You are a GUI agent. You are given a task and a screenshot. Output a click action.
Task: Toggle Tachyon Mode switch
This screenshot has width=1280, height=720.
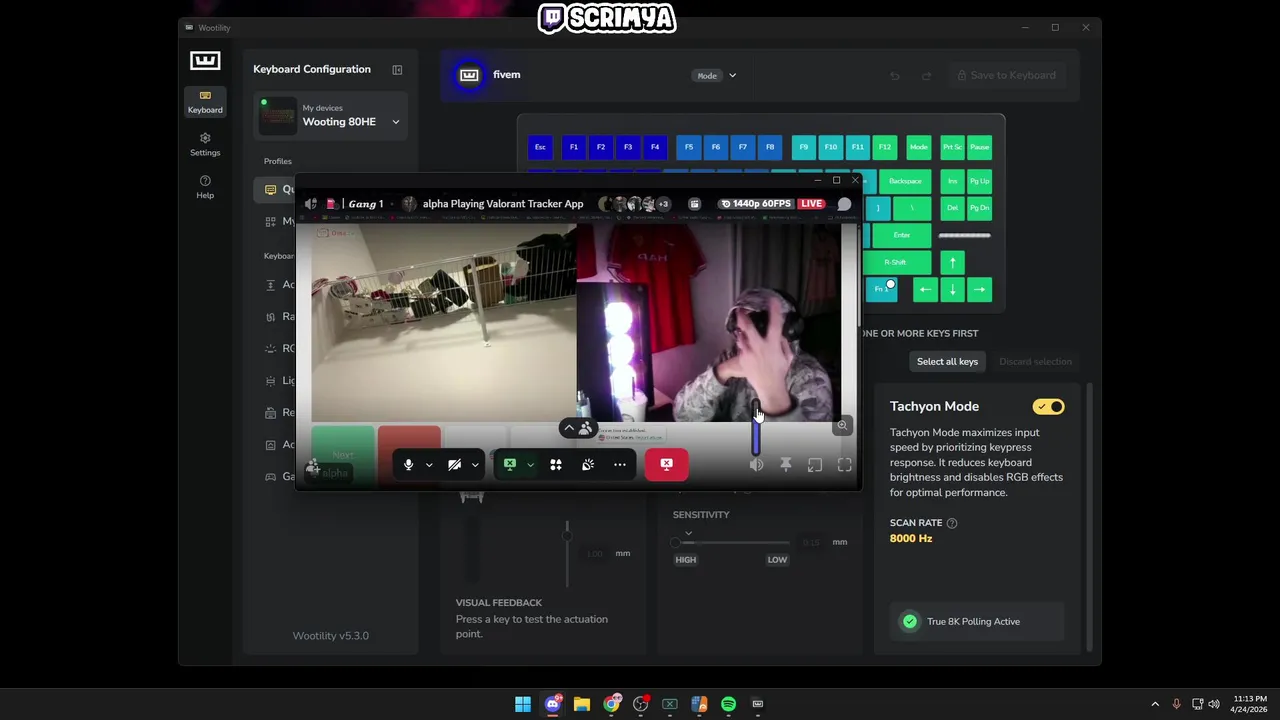pos(1049,407)
